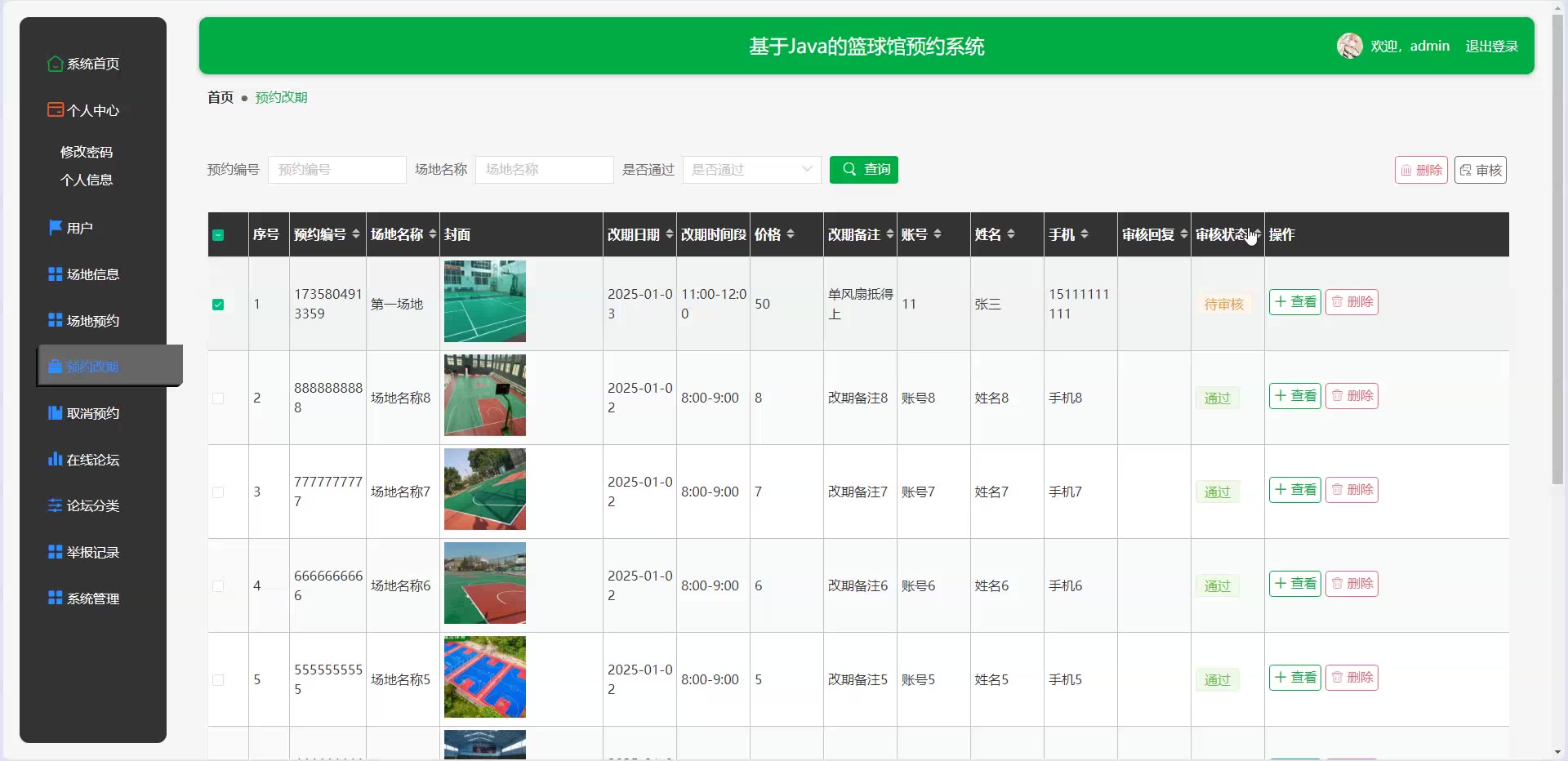The height and width of the screenshot is (761, 1568).
Task: Open 场地预约 menu in sidebar
Action: point(92,321)
